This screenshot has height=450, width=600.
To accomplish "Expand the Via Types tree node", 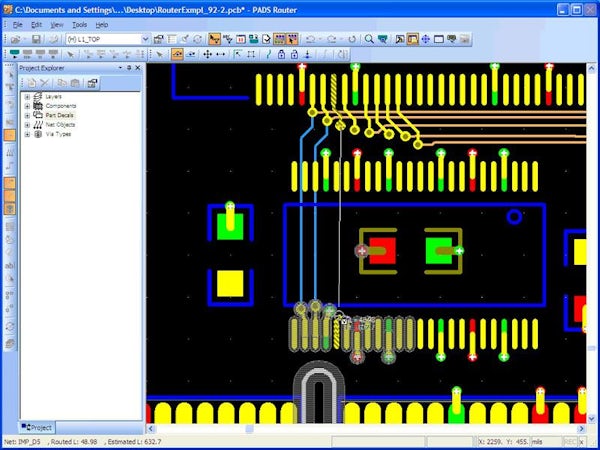I will [x=27, y=134].
